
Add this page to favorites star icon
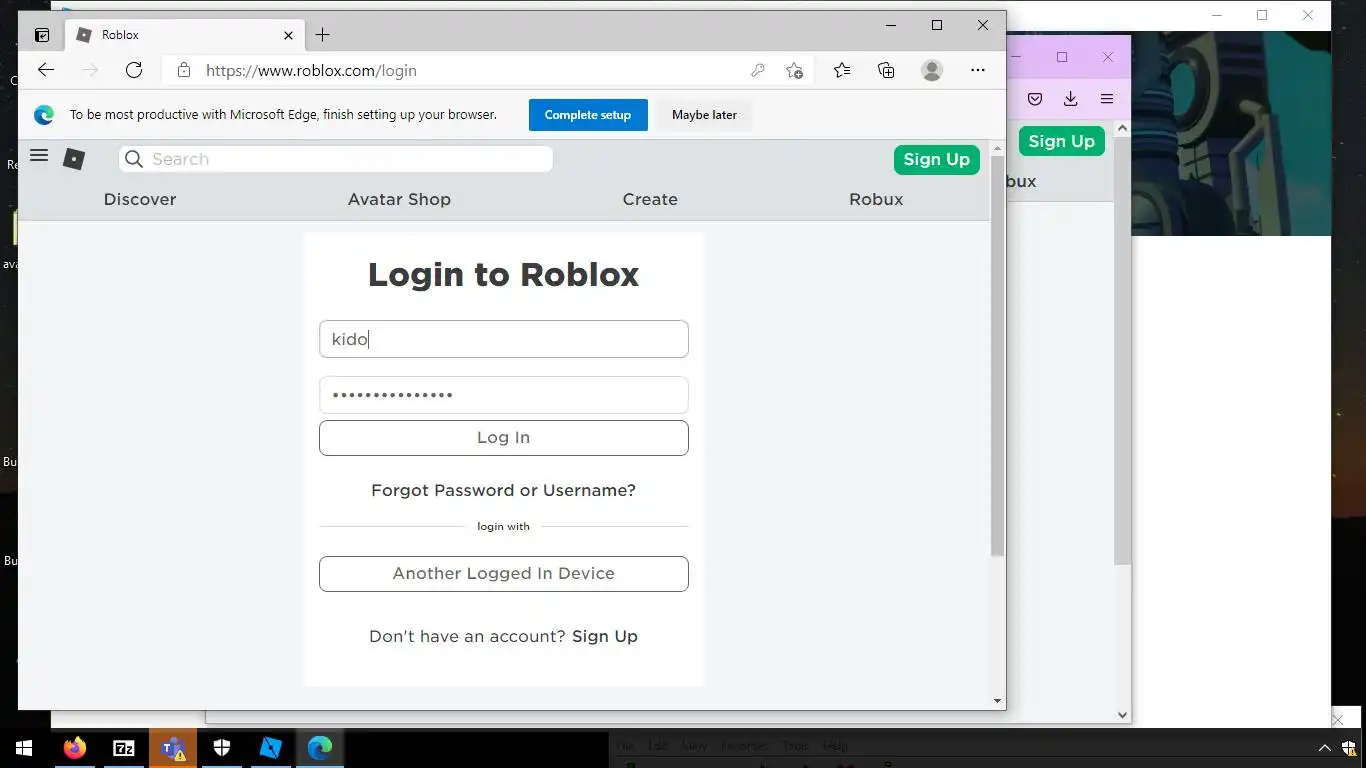coord(794,70)
